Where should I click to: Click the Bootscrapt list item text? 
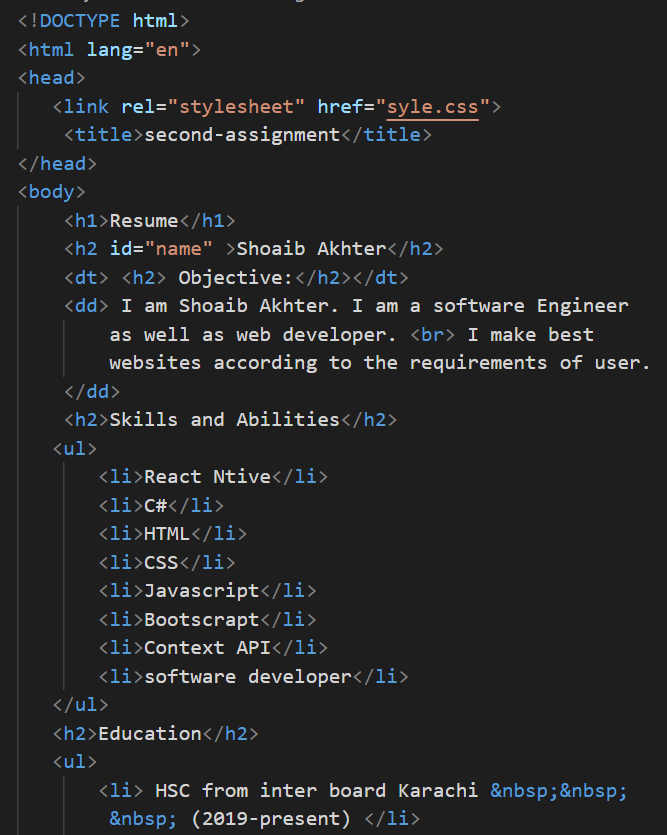click(202, 619)
